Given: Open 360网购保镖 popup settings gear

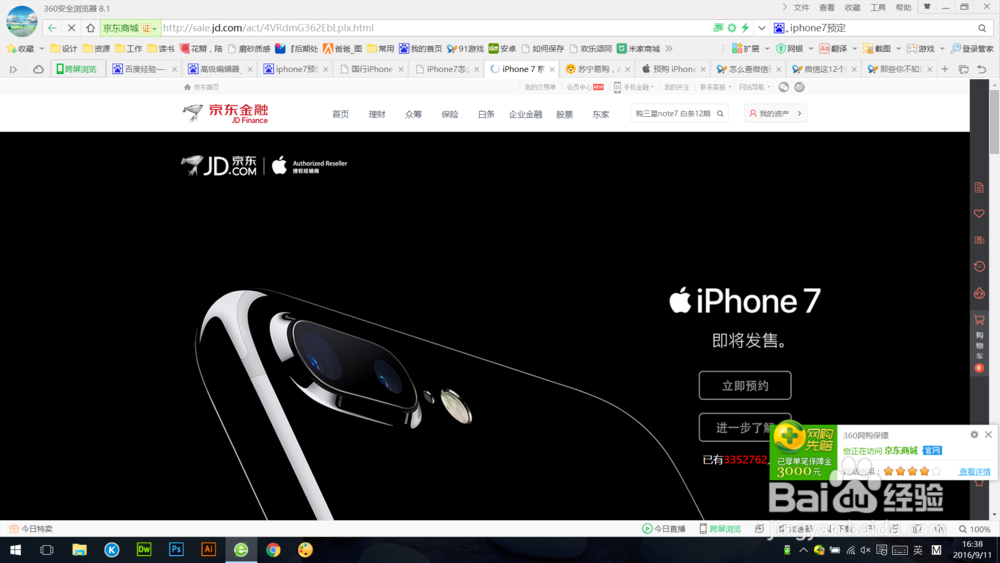Looking at the screenshot, I should click(974, 435).
